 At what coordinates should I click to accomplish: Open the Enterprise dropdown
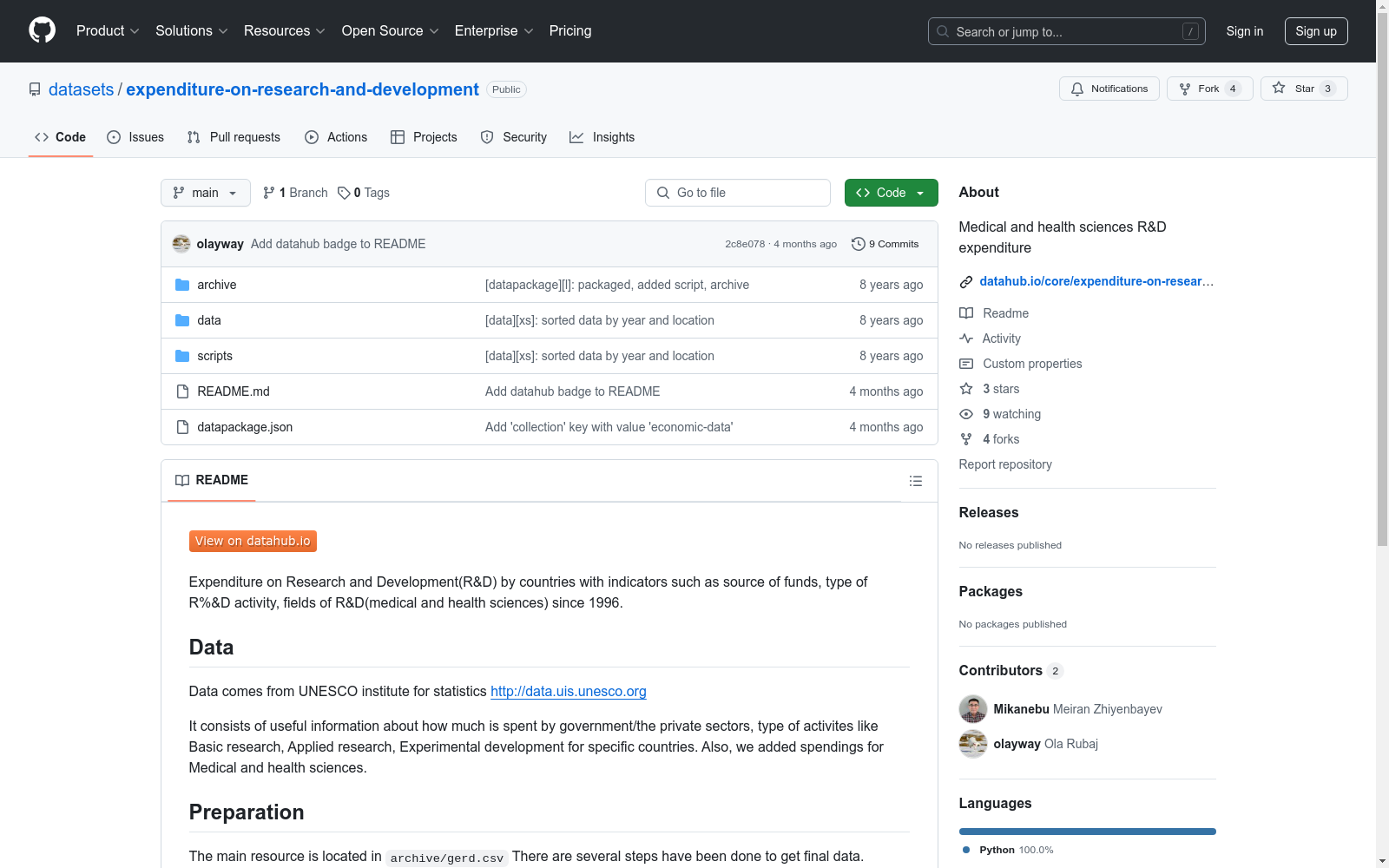click(x=494, y=31)
